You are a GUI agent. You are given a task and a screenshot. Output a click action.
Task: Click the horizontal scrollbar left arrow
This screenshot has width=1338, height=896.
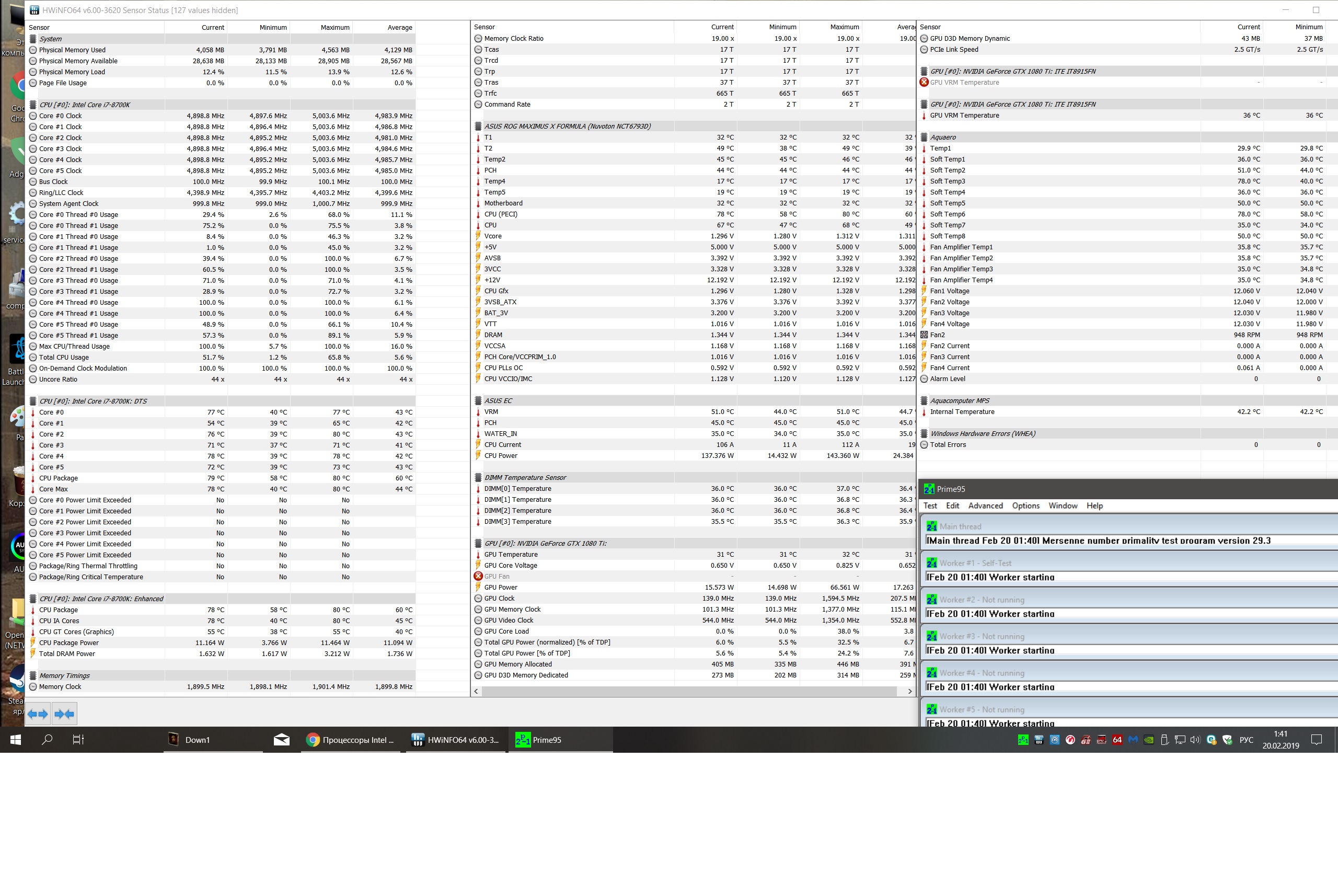pos(477,692)
